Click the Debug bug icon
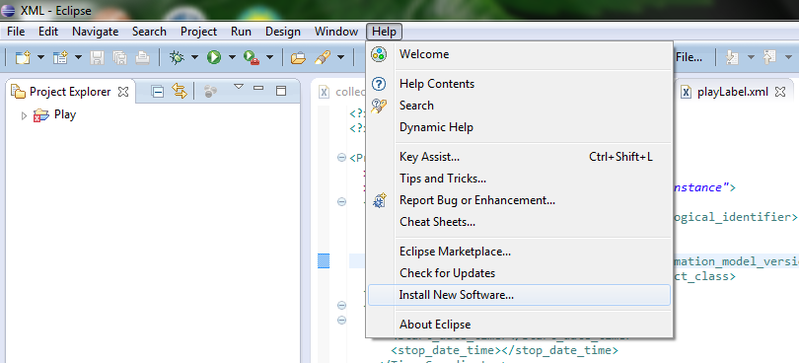Screen dimensions: 799x363 [x=177, y=58]
